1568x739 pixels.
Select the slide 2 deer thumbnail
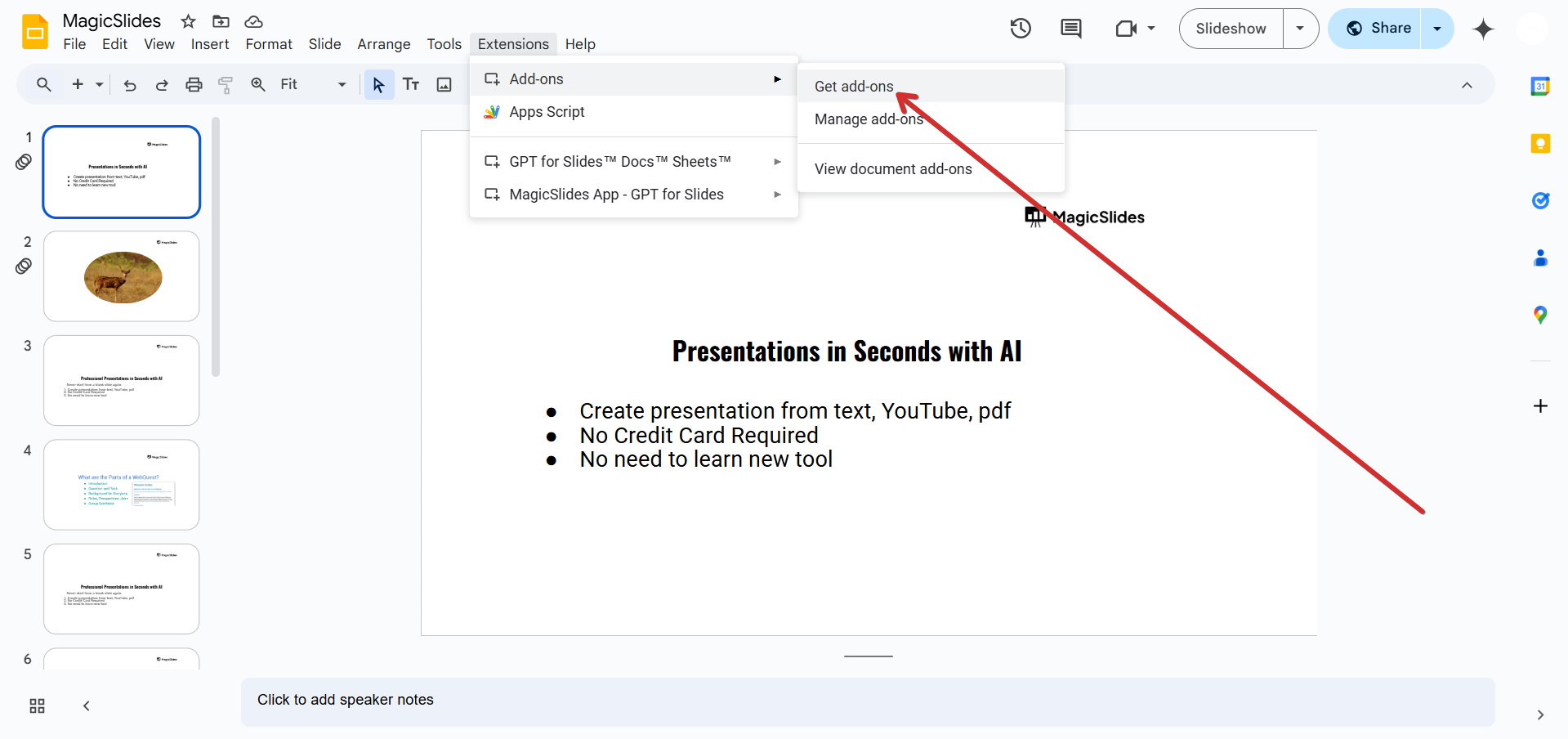(122, 276)
